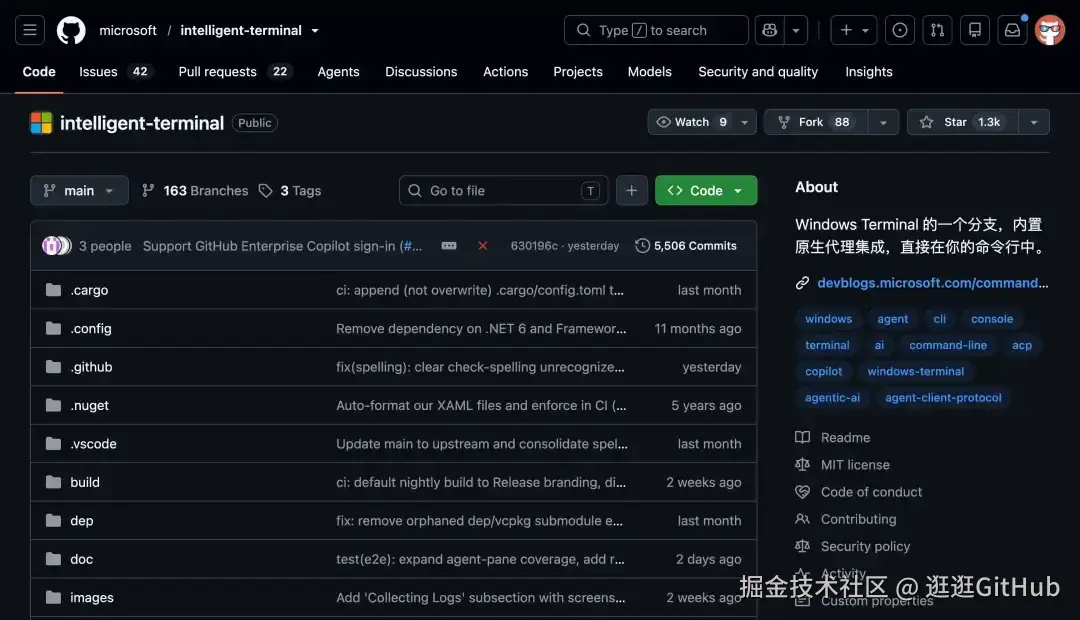Viewport: 1080px width, 620px height.
Task: Switch to the Agents tab
Action: [338, 72]
